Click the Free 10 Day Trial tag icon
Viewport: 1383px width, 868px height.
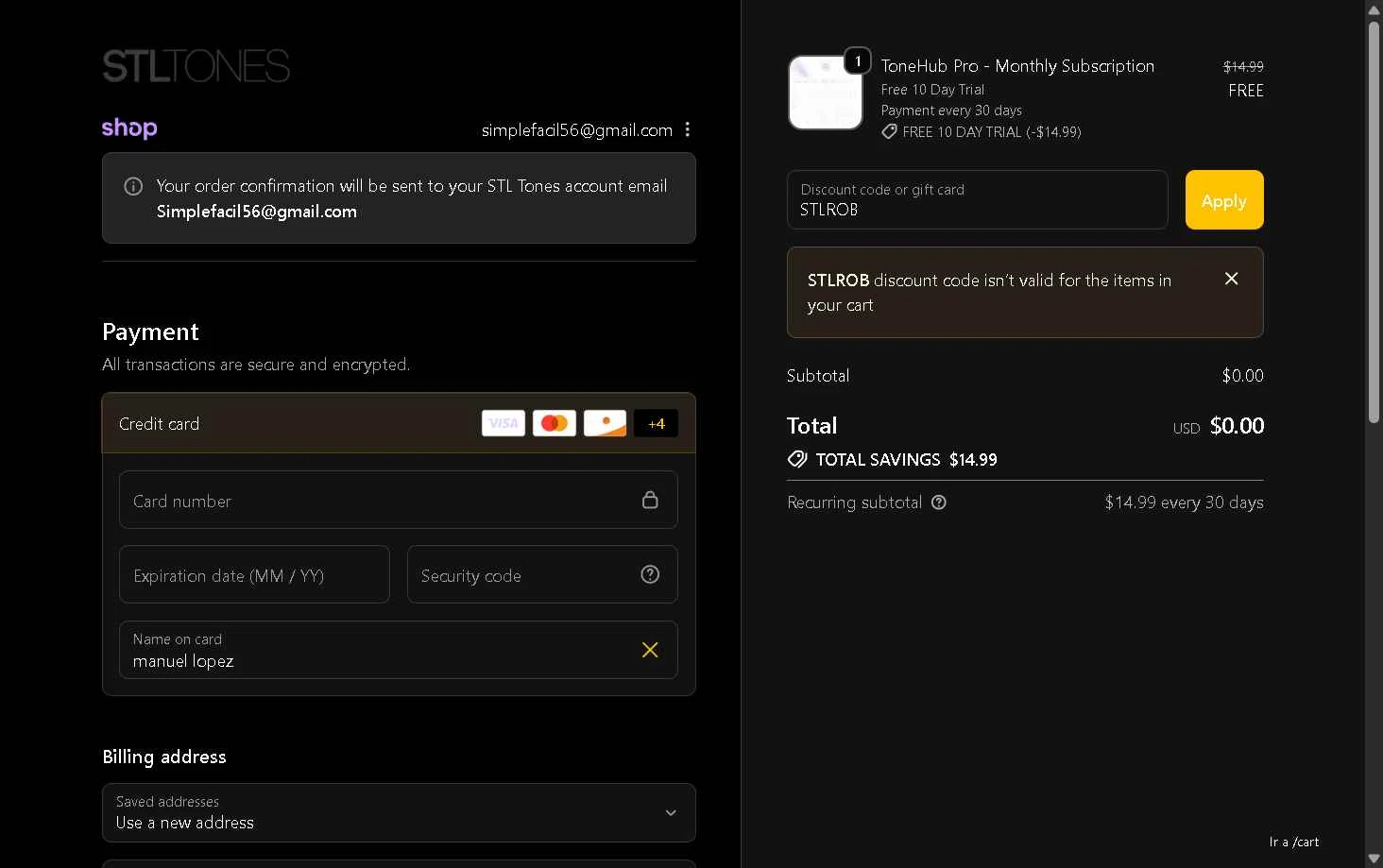[889, 132]
